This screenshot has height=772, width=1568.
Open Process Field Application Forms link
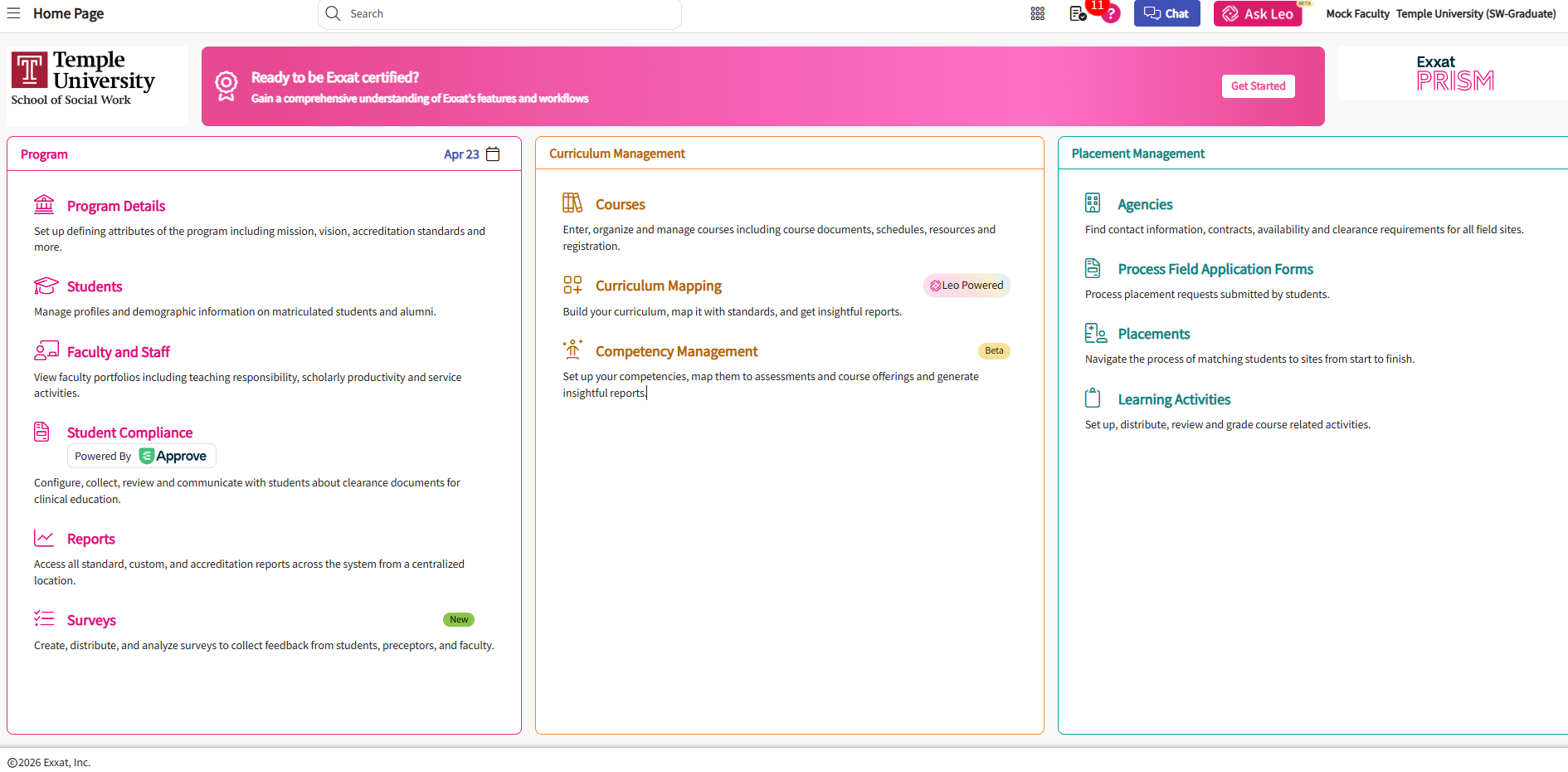[x=1215, y=269]
